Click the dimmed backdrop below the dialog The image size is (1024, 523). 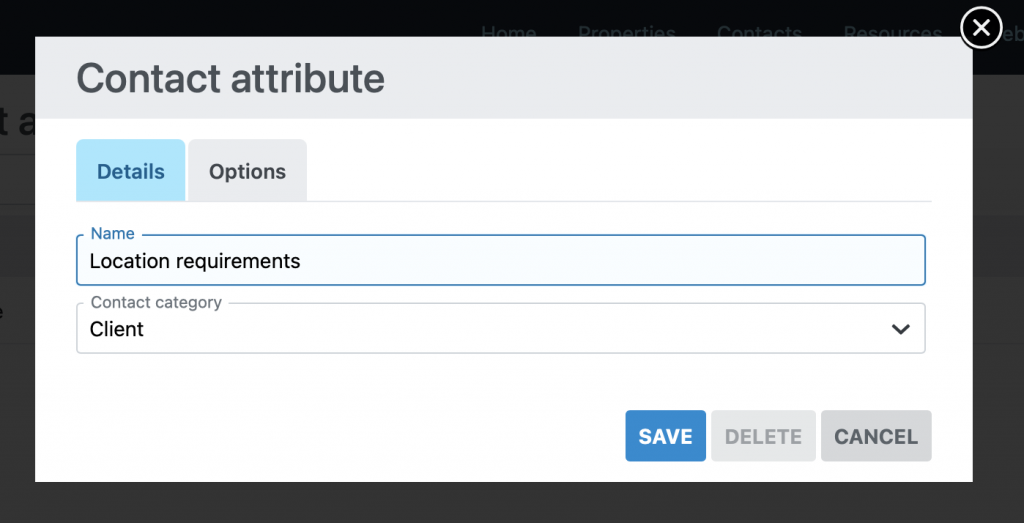[x=500, y=503]
